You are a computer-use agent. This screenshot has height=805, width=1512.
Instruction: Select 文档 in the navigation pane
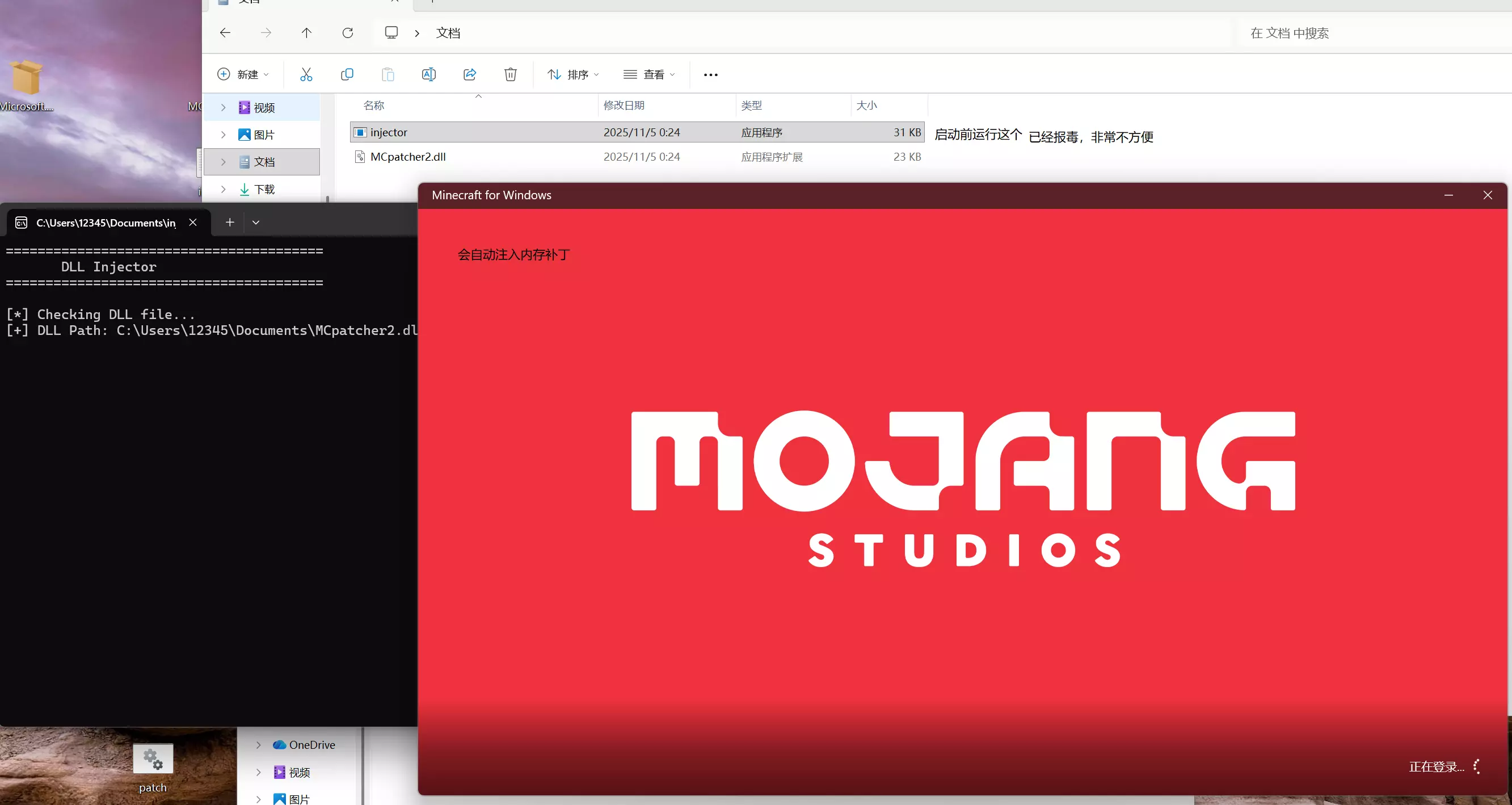pos(262,162)
